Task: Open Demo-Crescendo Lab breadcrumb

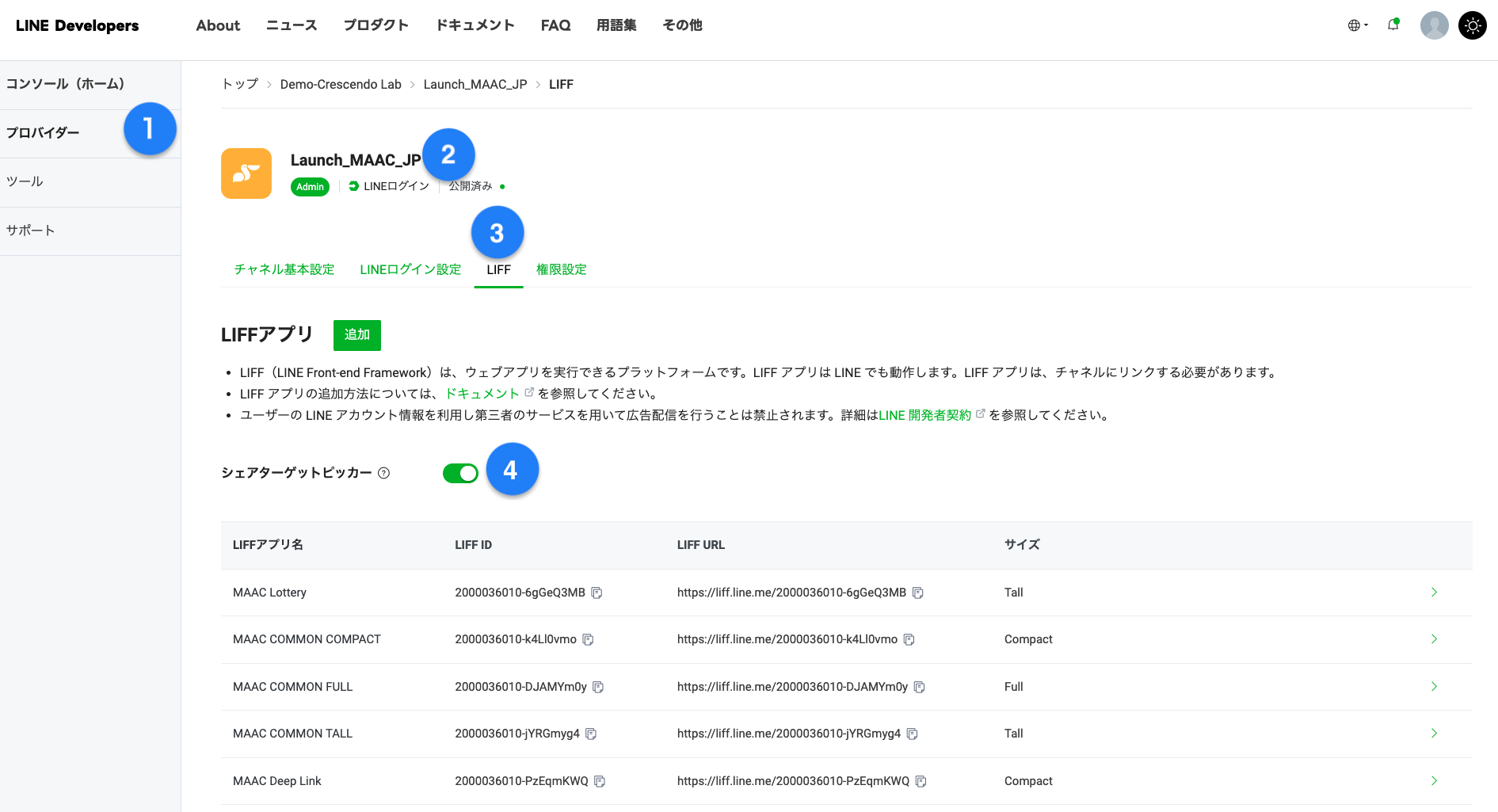Action: pos(341,84)
